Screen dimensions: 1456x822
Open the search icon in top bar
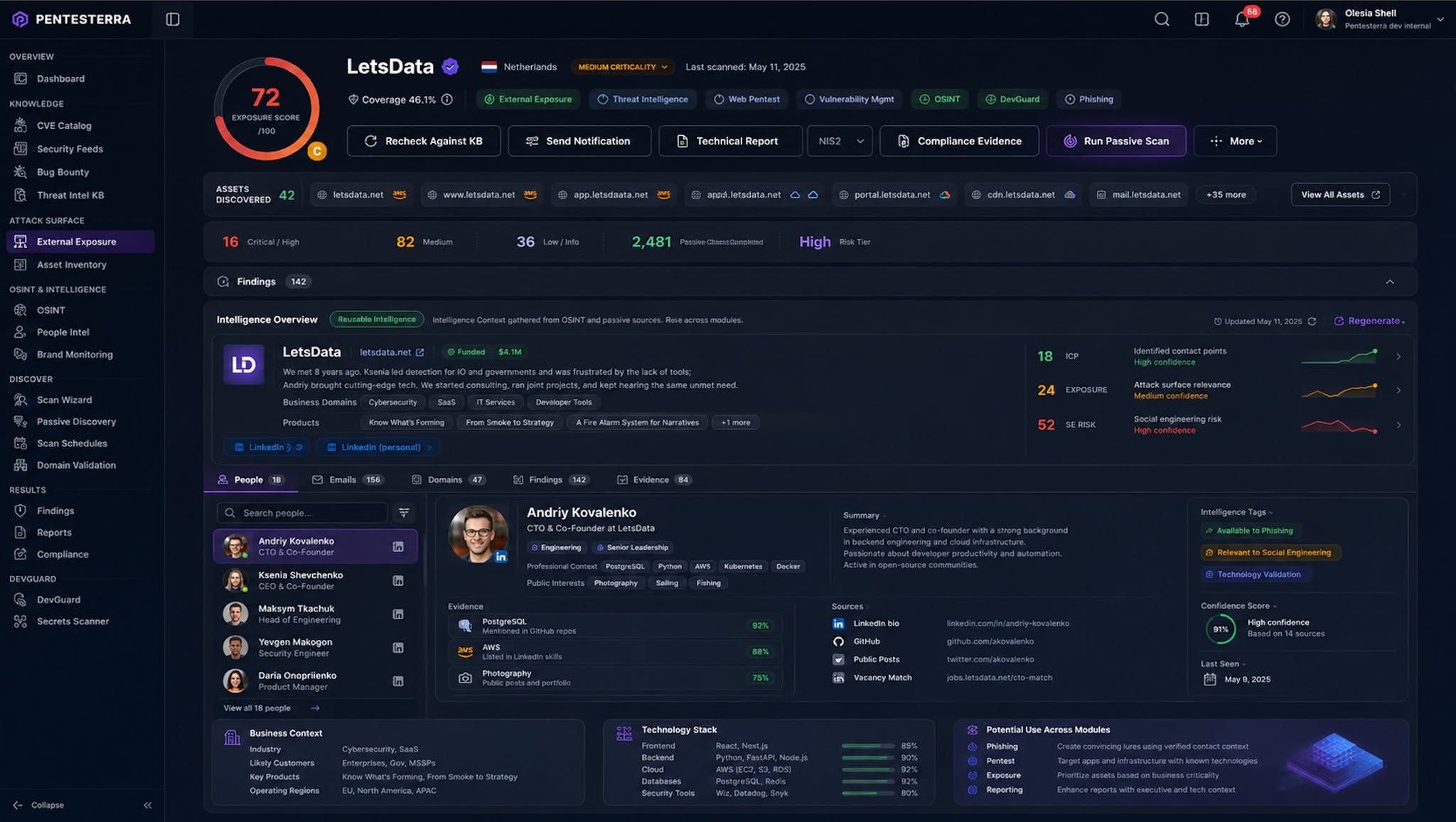[x=1162, y=19]
